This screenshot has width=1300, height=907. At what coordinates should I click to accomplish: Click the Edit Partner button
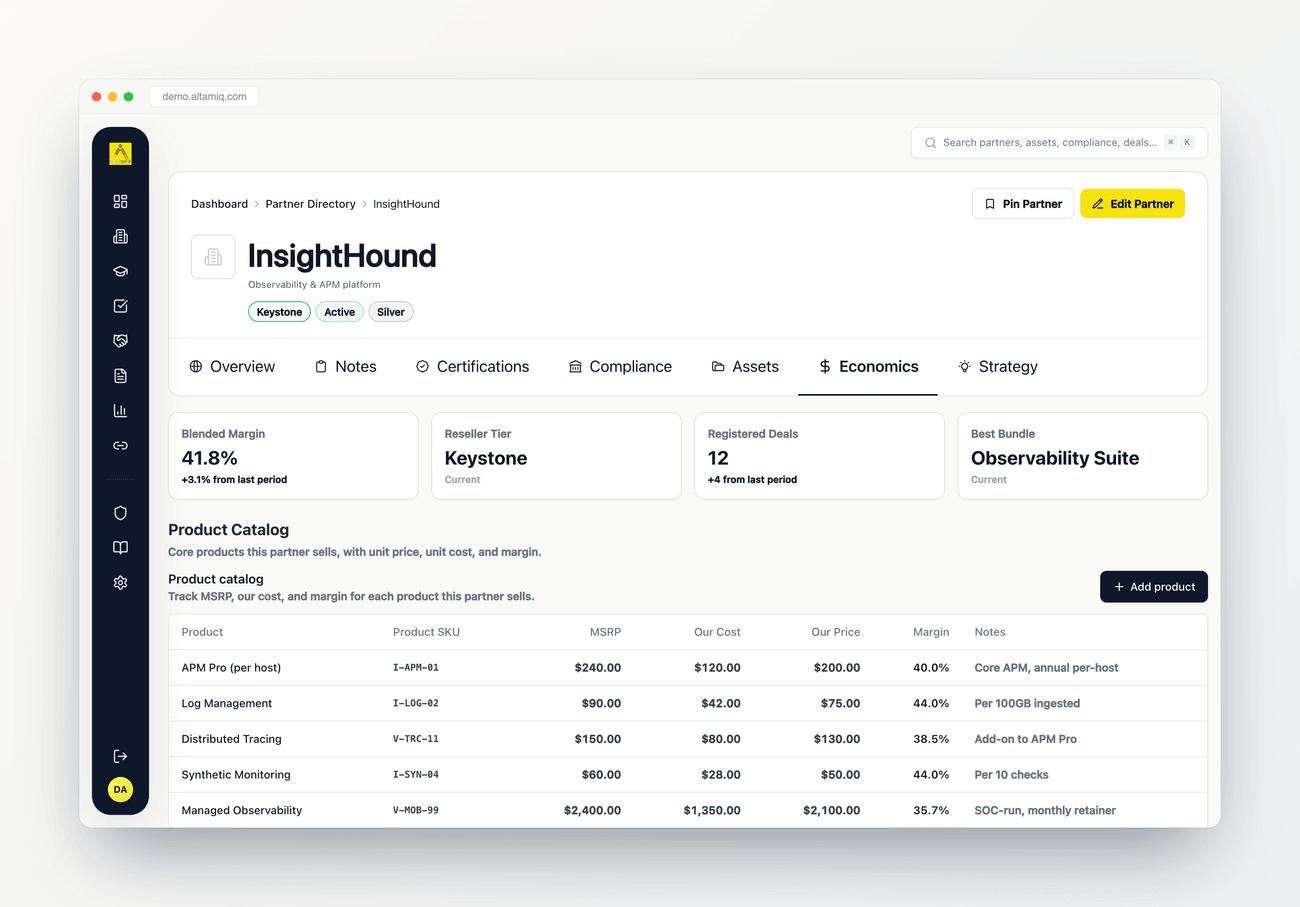(x=1133, y=204)
